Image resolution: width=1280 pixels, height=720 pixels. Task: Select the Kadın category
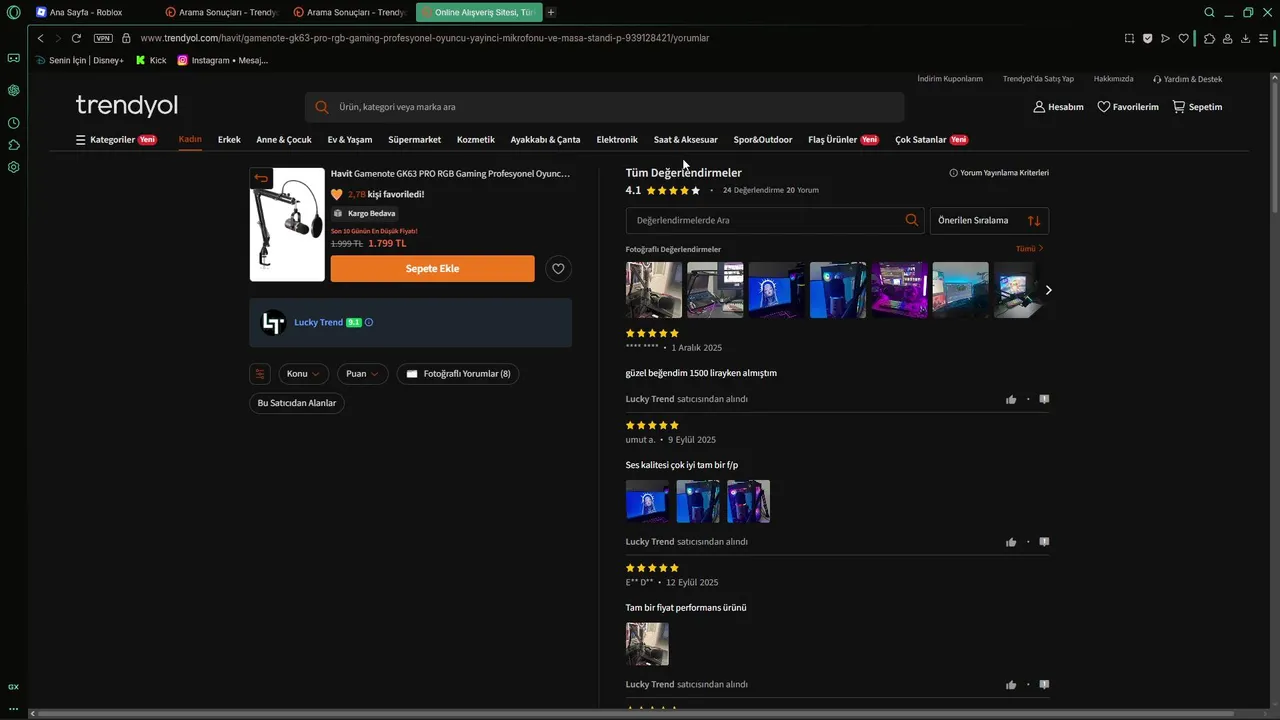(x=190, y=140)
